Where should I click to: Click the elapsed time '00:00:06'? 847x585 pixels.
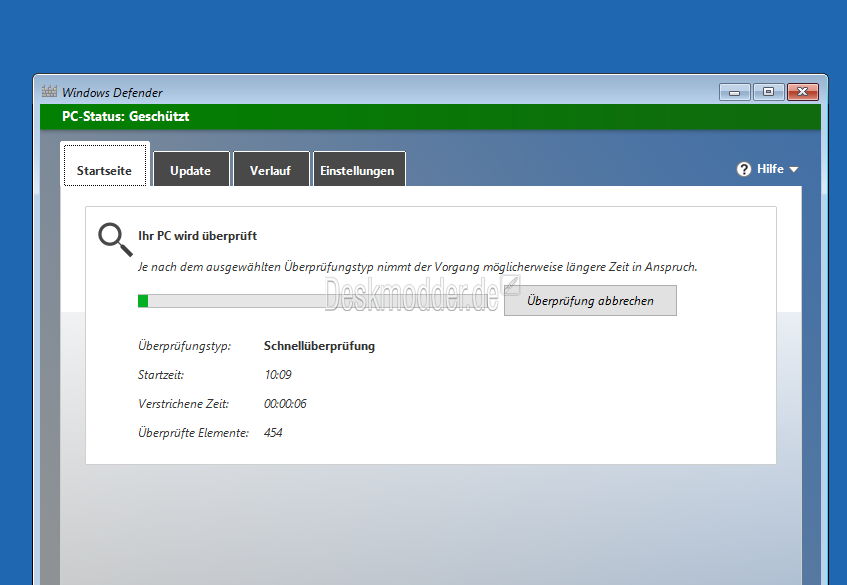click(285, 404)
